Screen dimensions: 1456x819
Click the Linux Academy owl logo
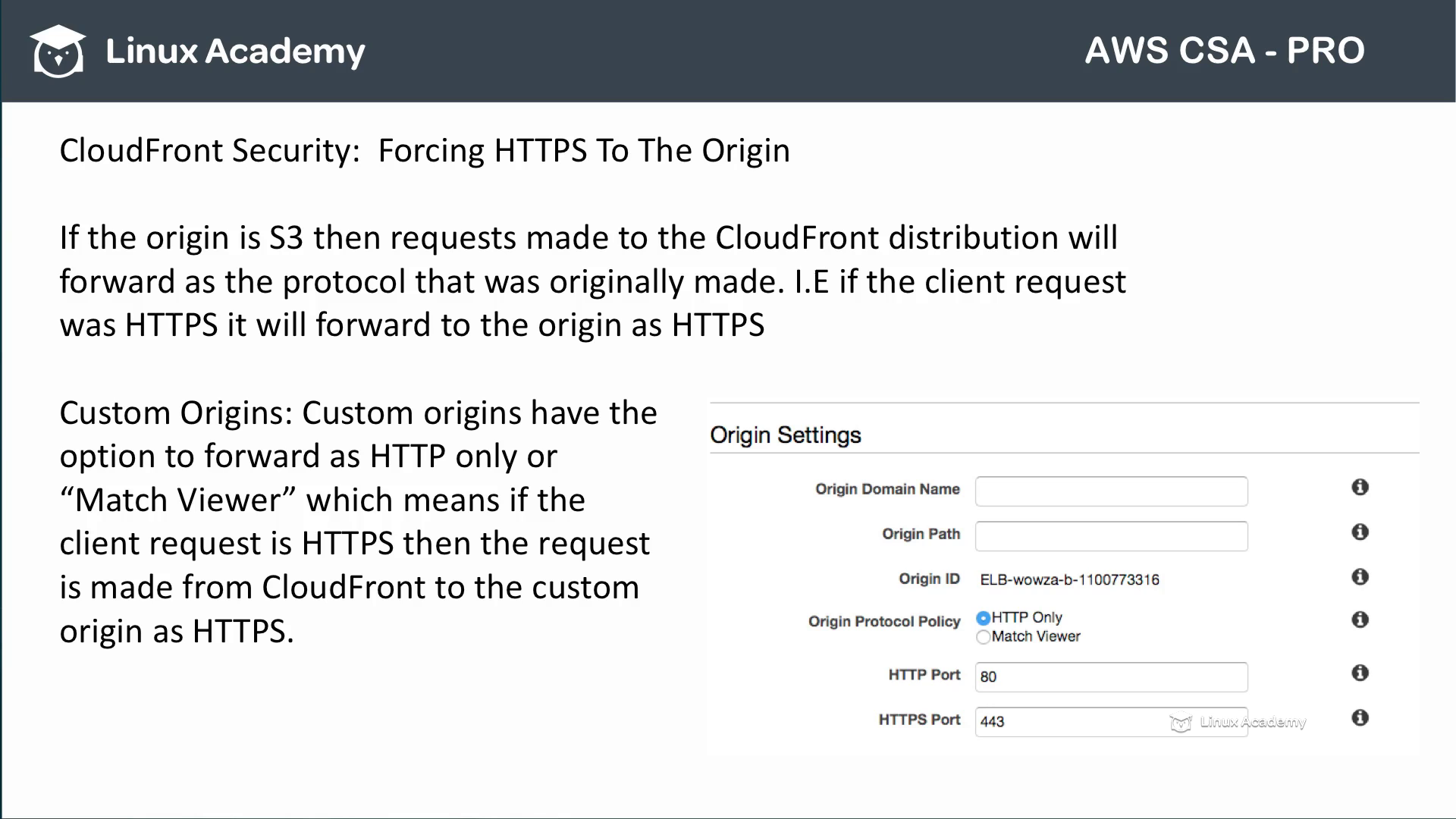pyautogui.click(x=58, y=51)
